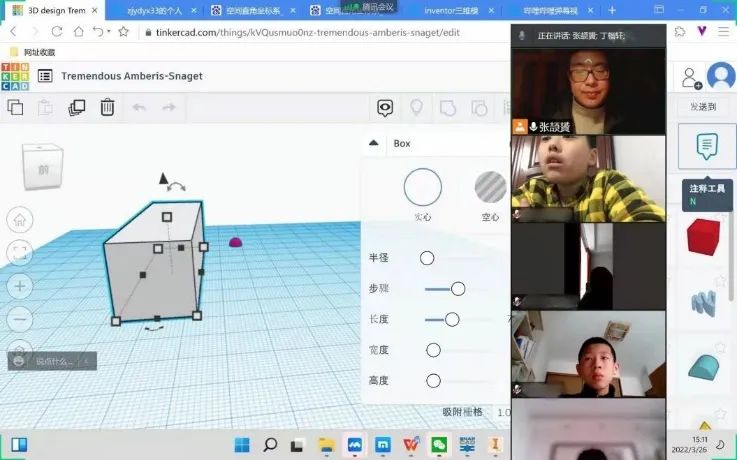737x460 pixels.
Task: Click the Duplicate and repeat icon
Action: (x=77, y=108)
